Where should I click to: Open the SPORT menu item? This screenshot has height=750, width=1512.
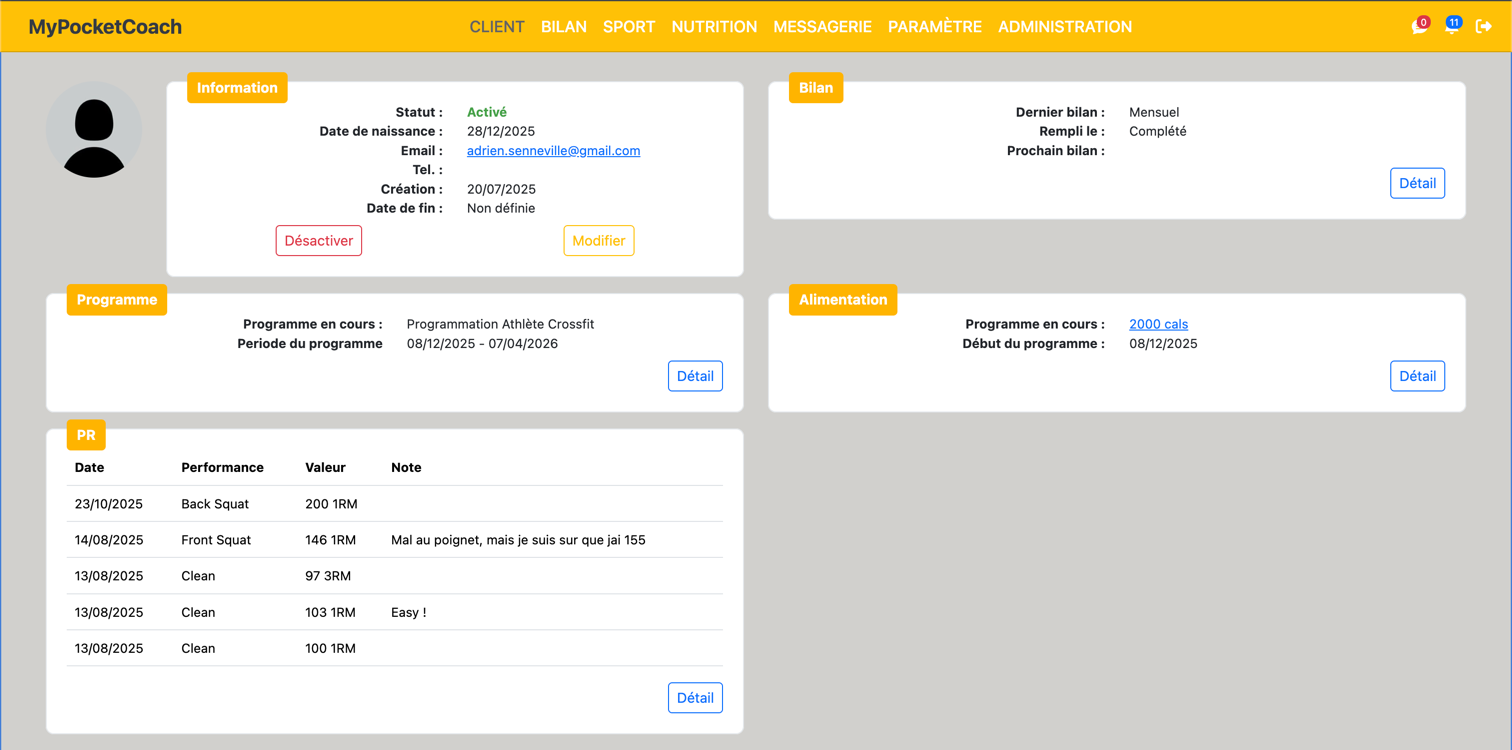(629, 27)
